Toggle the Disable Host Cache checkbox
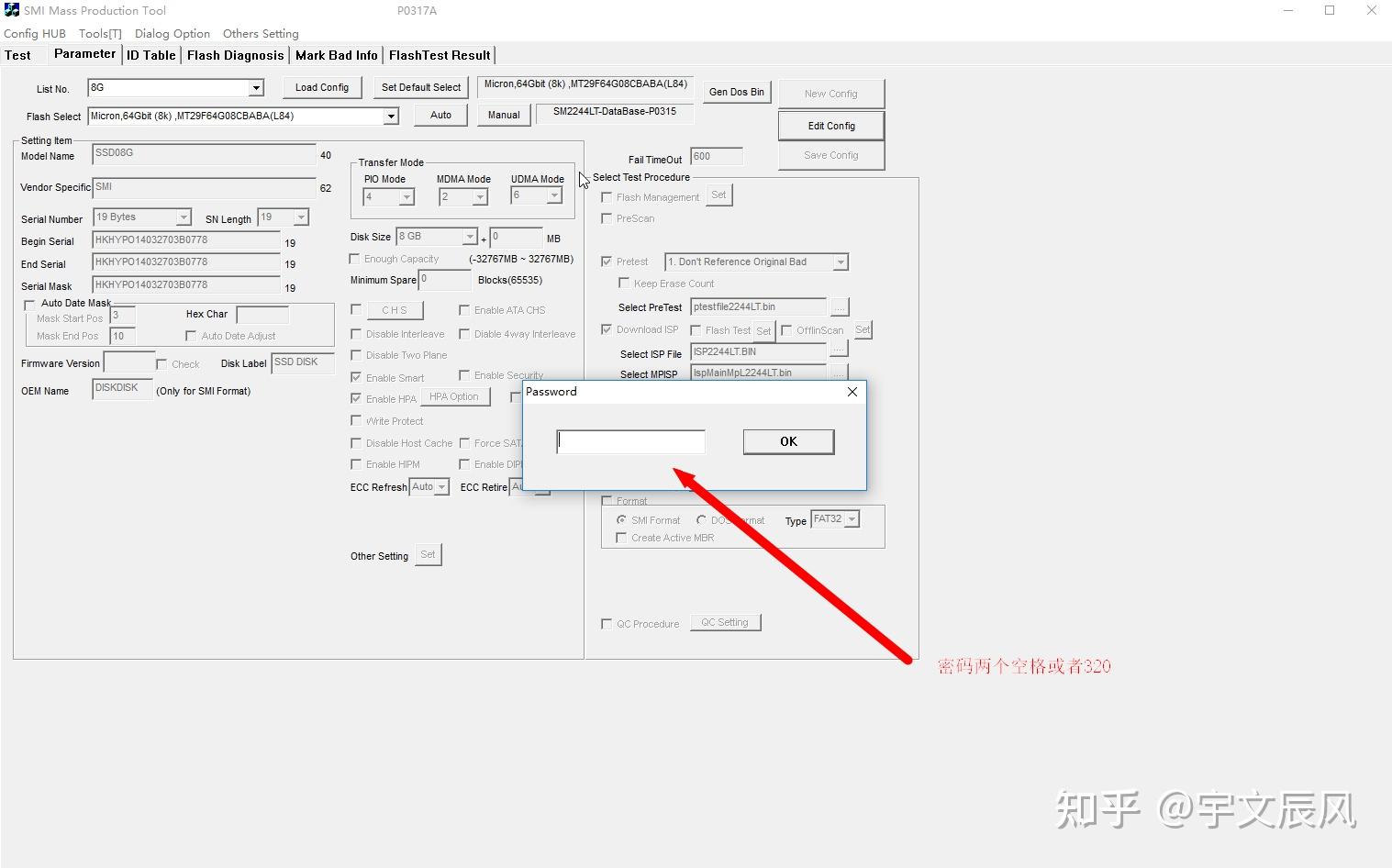 (356, 443)
